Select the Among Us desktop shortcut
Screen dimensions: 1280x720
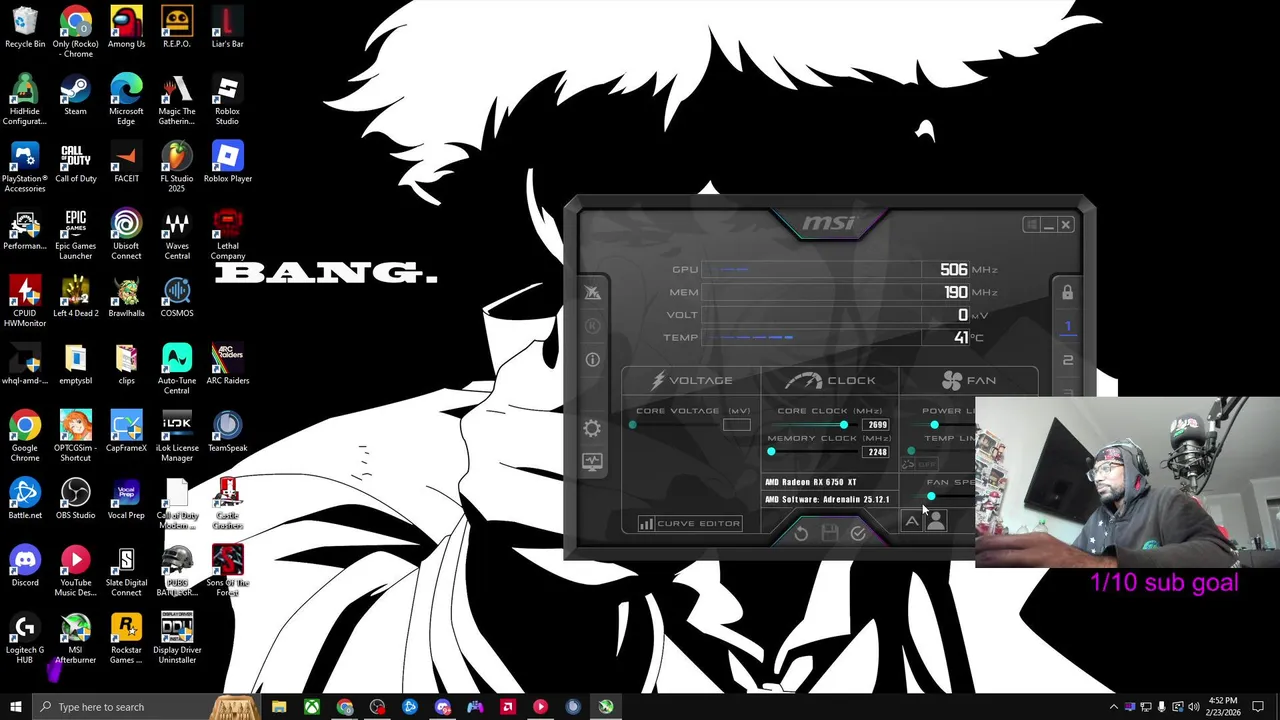126,29
